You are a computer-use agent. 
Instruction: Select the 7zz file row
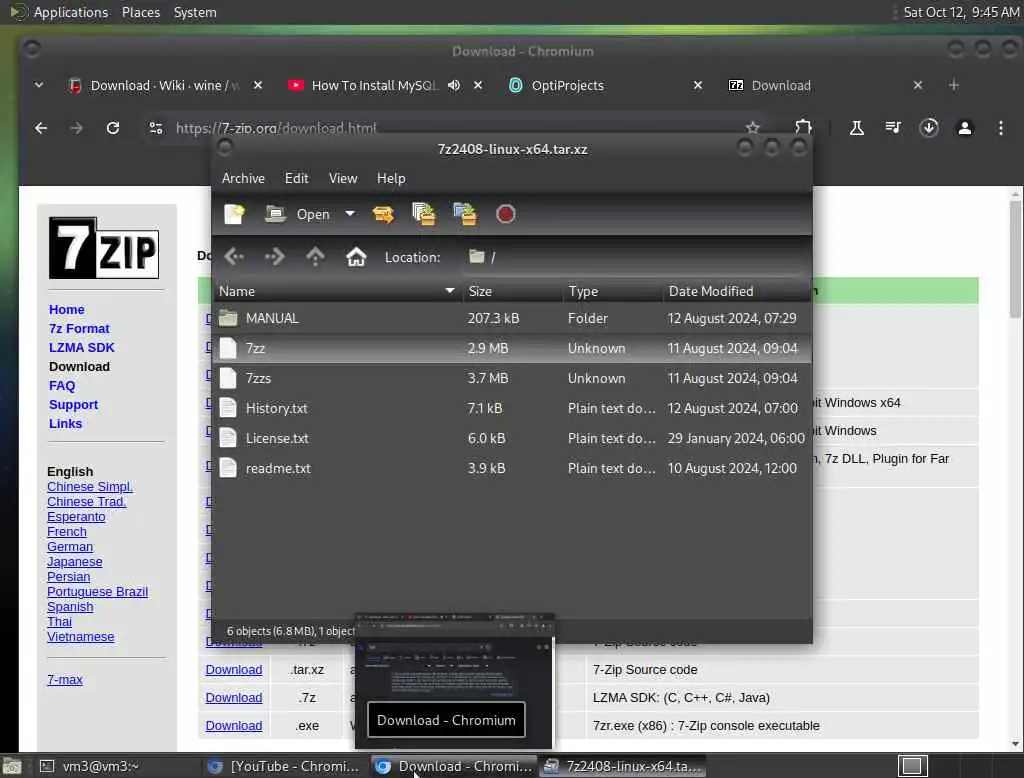(512, 348)
